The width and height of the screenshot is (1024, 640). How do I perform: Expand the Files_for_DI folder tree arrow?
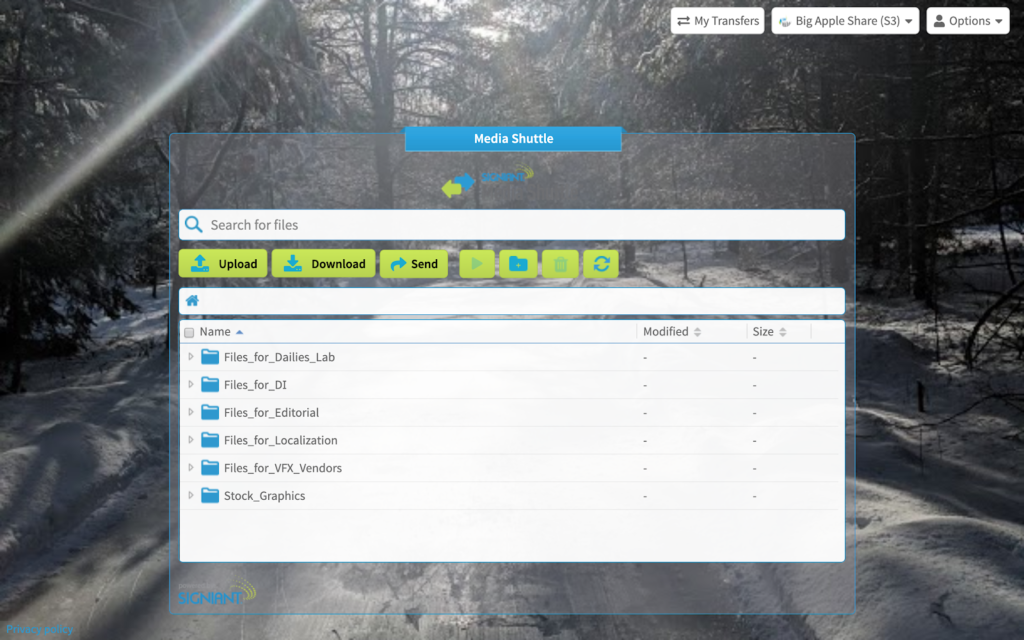click(191, 385)
